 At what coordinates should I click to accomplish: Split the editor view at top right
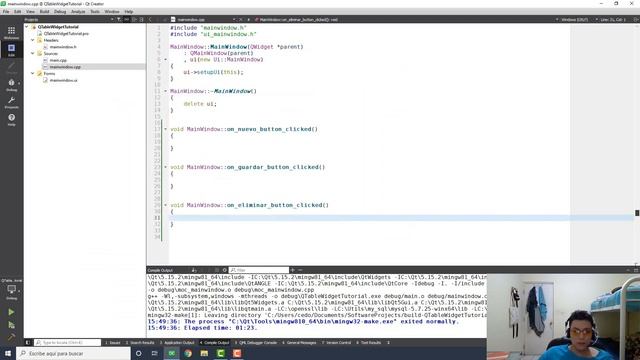tap(636, 19)
